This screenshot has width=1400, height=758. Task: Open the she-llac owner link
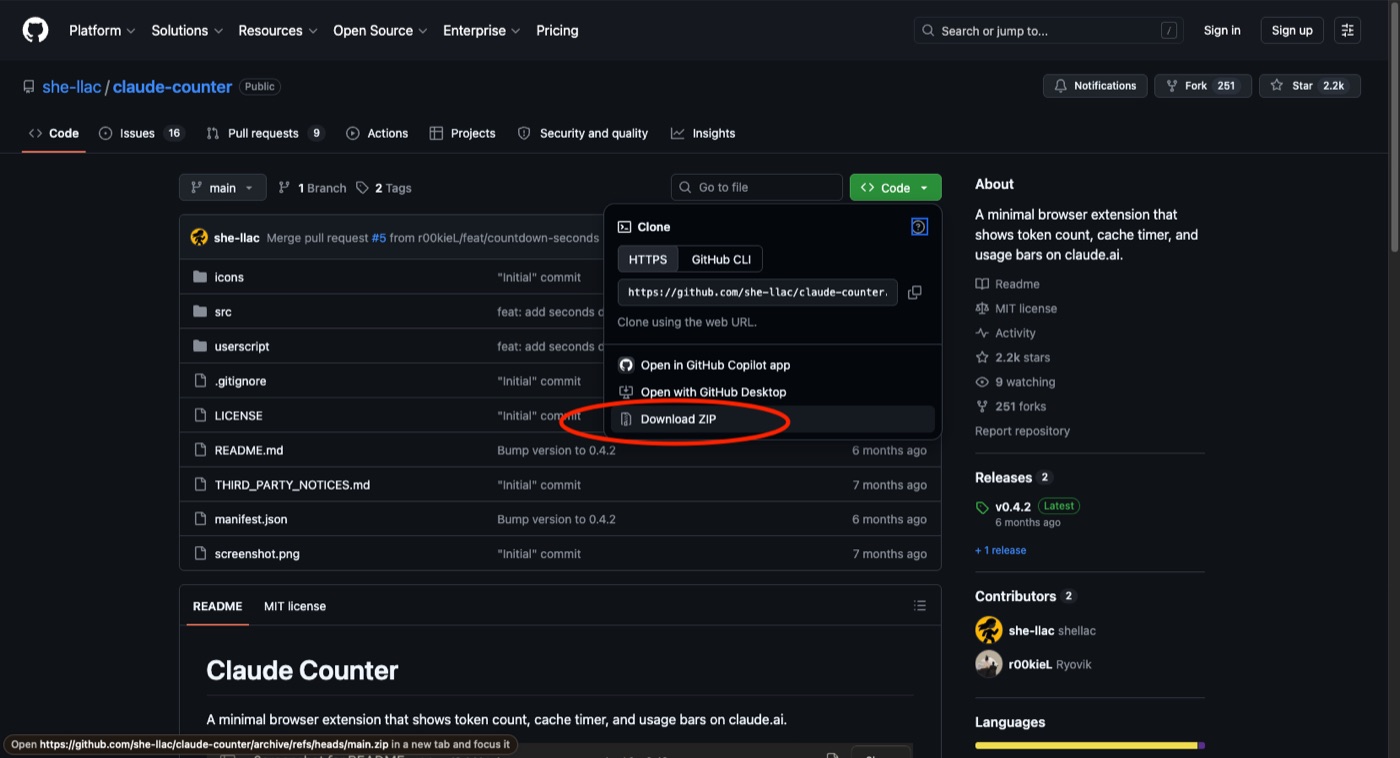pos(72,87)
